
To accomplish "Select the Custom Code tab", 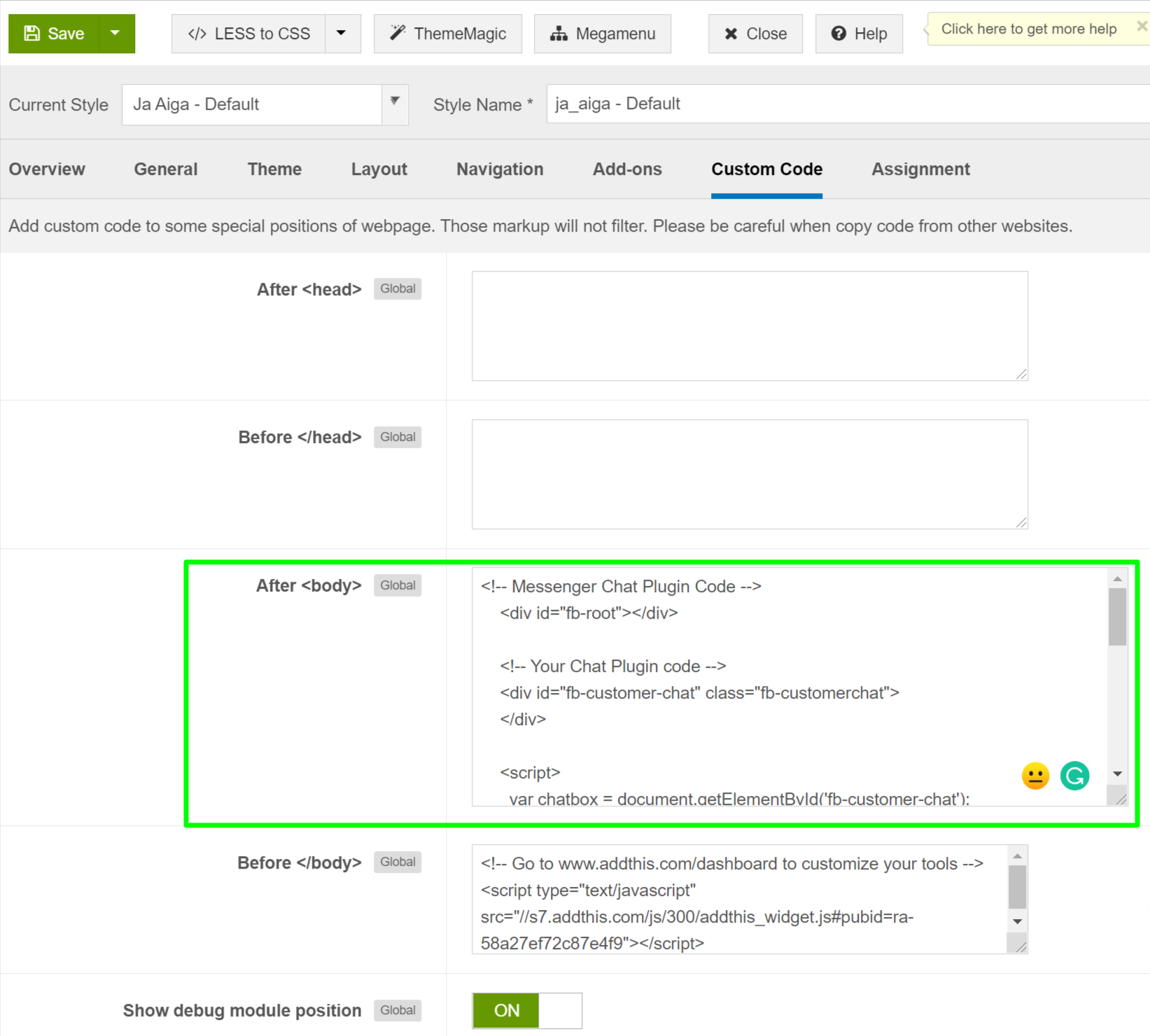I will click(x=766, y=169).
